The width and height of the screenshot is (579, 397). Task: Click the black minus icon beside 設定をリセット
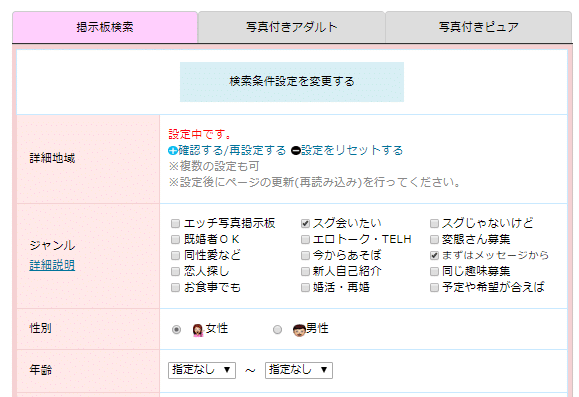(x=296, y=151)
